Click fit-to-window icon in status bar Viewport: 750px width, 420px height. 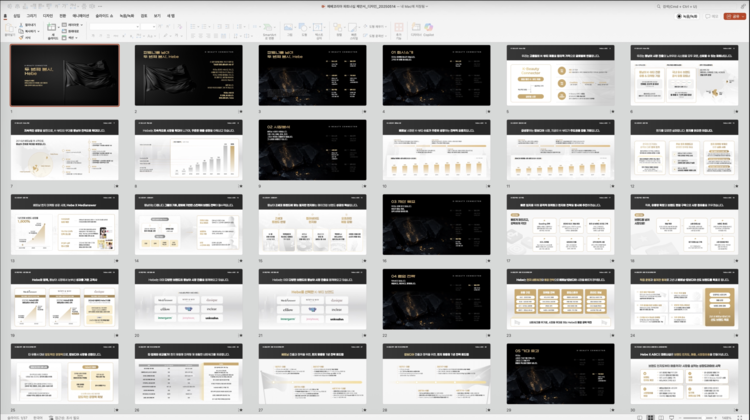pos(739,418)
